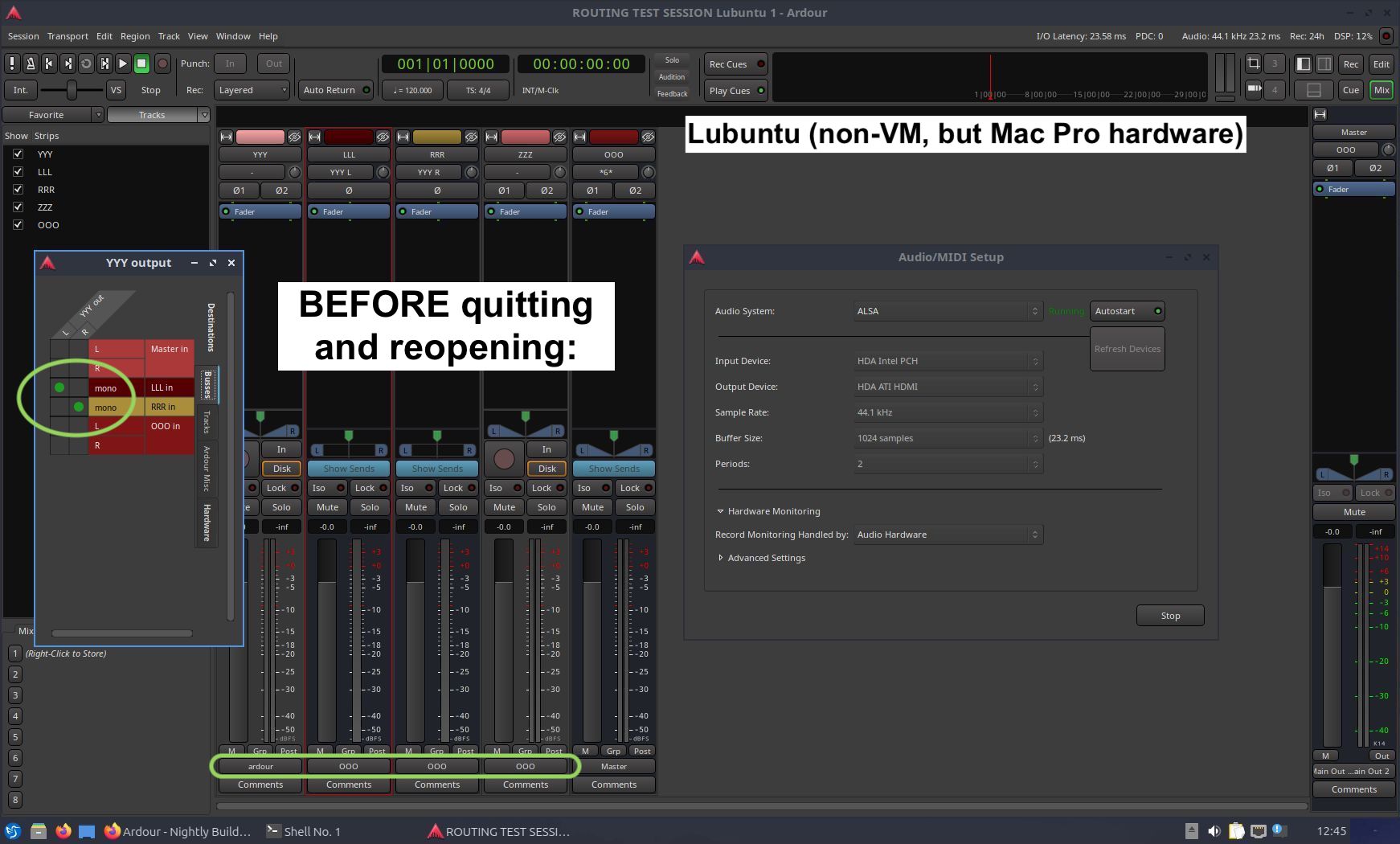This screenshot has width=1400, height=844.
Task: Click the panic exclamation icon
Action: pyautogui.click(x=12, y=64)
